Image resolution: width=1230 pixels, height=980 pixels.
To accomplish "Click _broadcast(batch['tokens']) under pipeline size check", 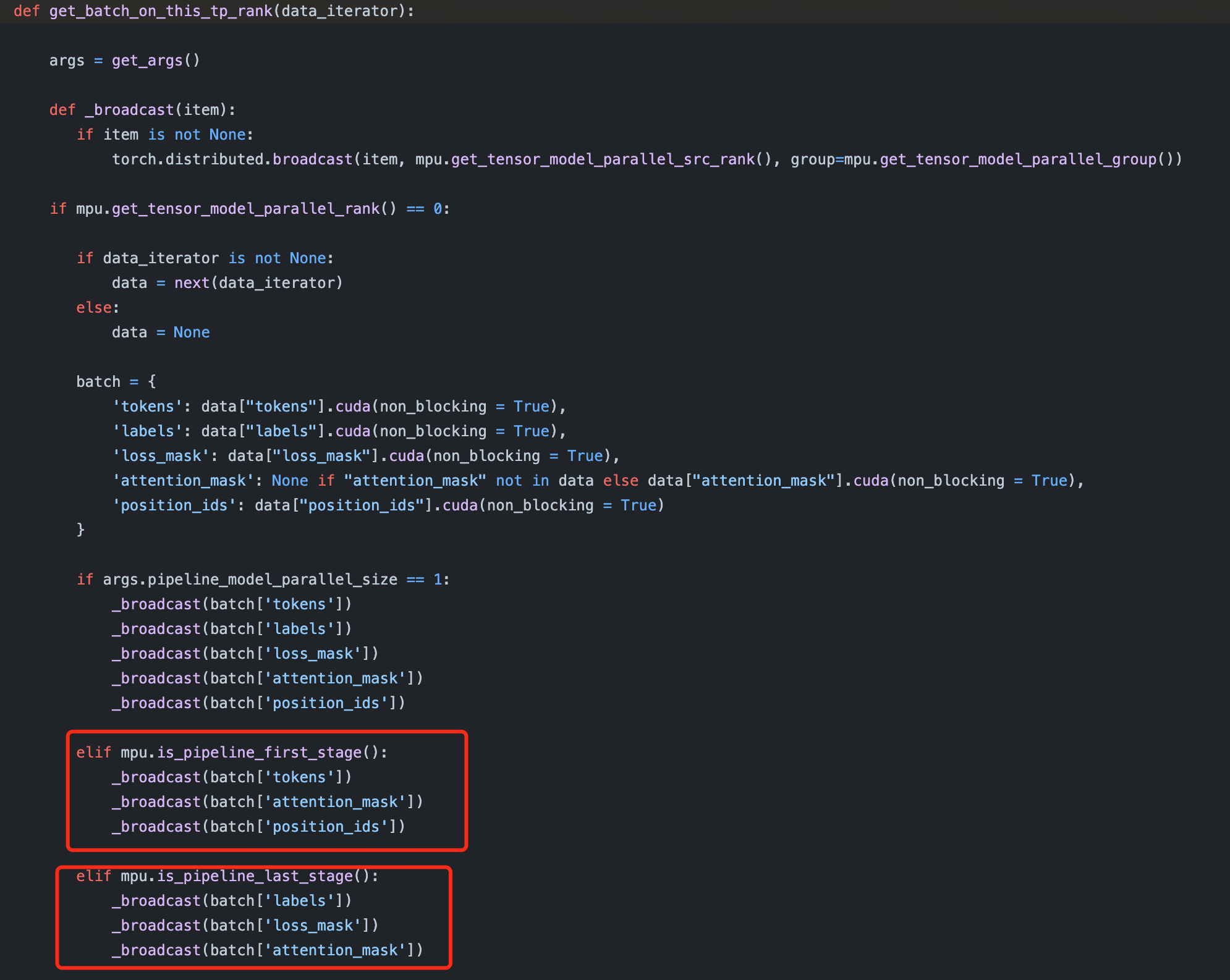I will pyautogui.click(x=232, y=604).
